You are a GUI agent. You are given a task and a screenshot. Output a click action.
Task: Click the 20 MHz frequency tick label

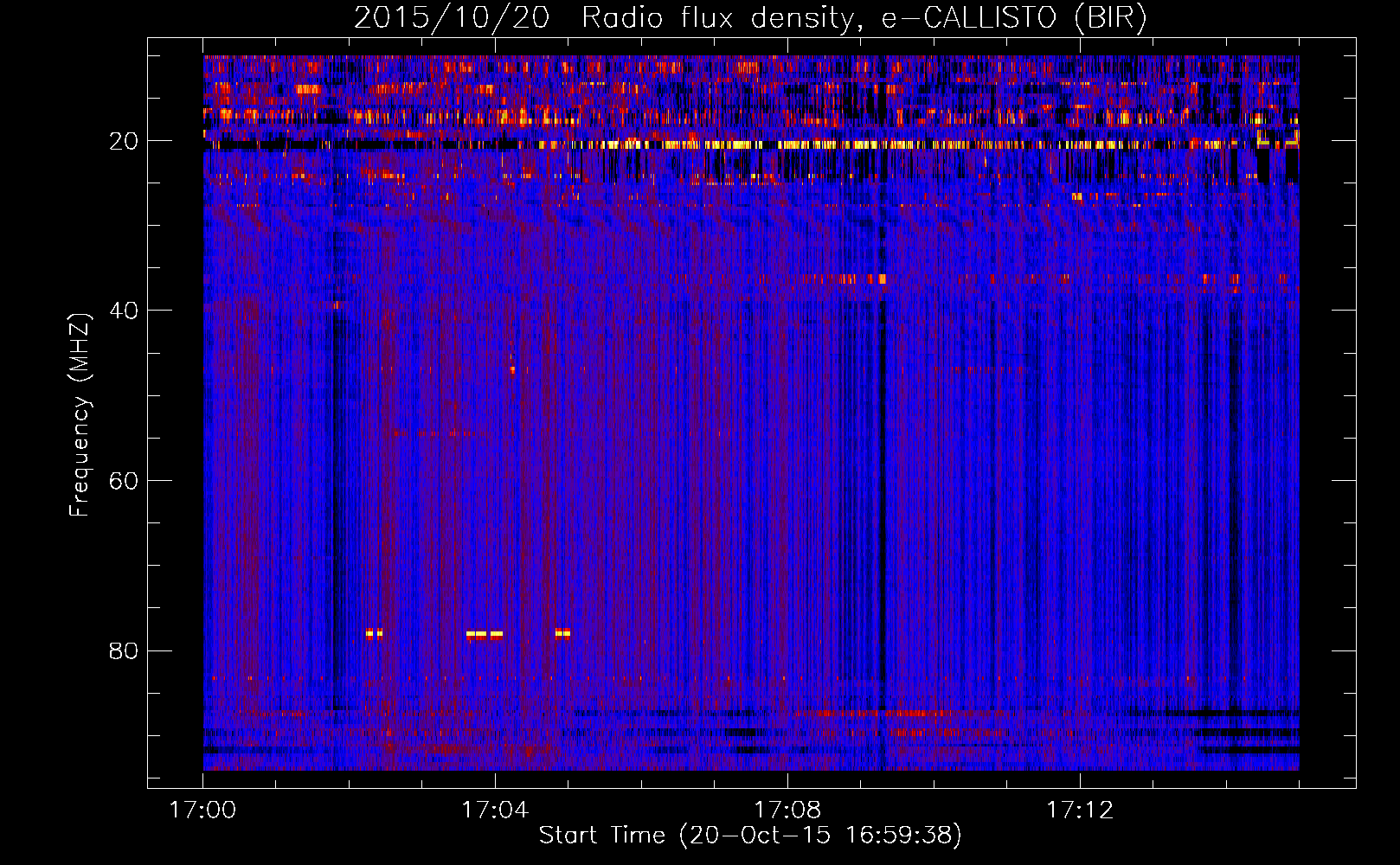(124, 141)
